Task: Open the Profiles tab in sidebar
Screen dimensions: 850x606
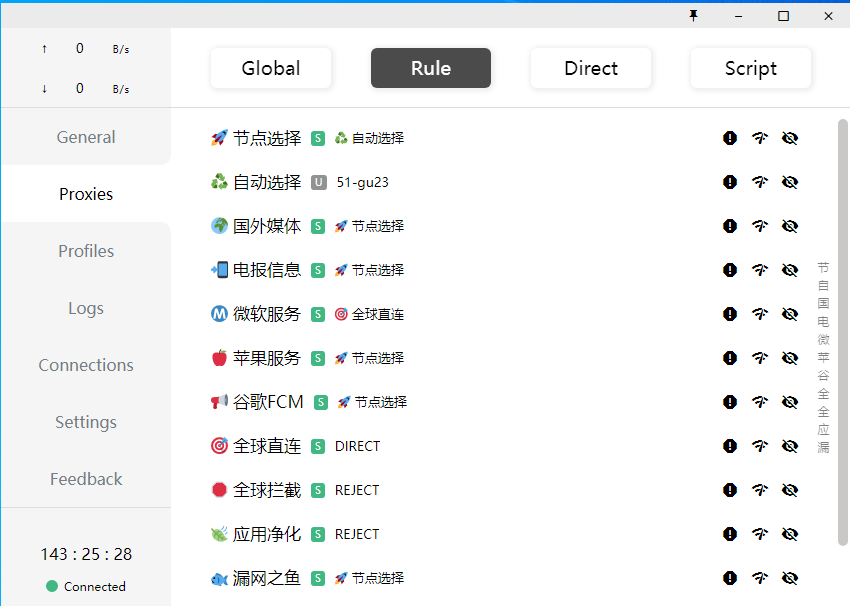Action: (86, 251)
